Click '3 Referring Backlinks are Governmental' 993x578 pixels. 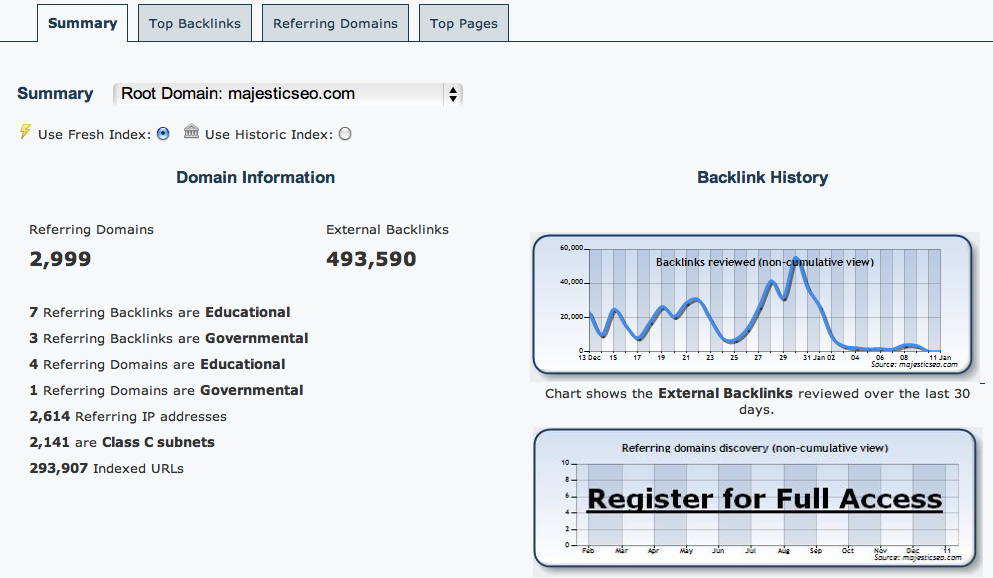pos(168,338)
